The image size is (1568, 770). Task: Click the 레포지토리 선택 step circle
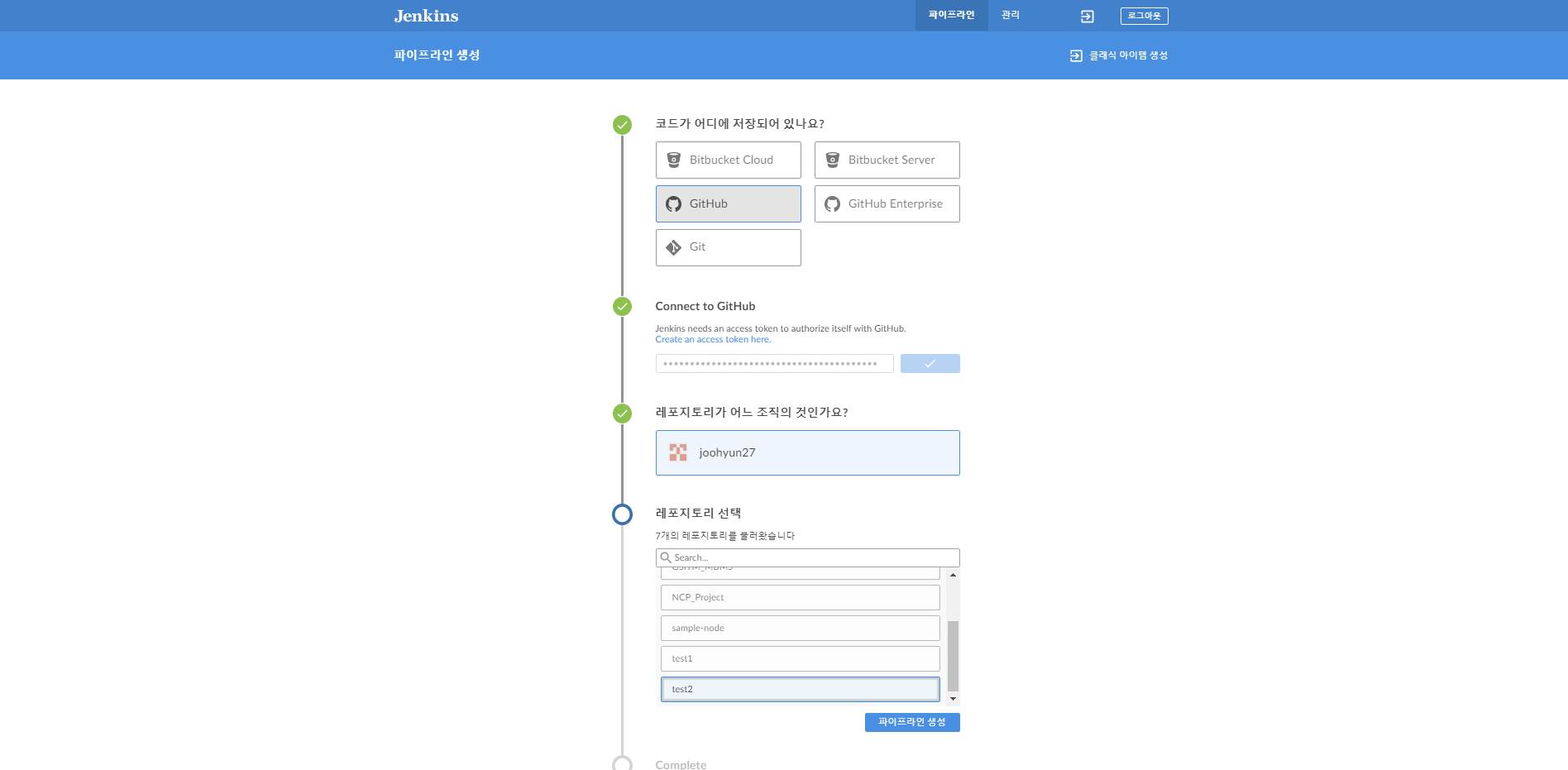coord(622,514)
